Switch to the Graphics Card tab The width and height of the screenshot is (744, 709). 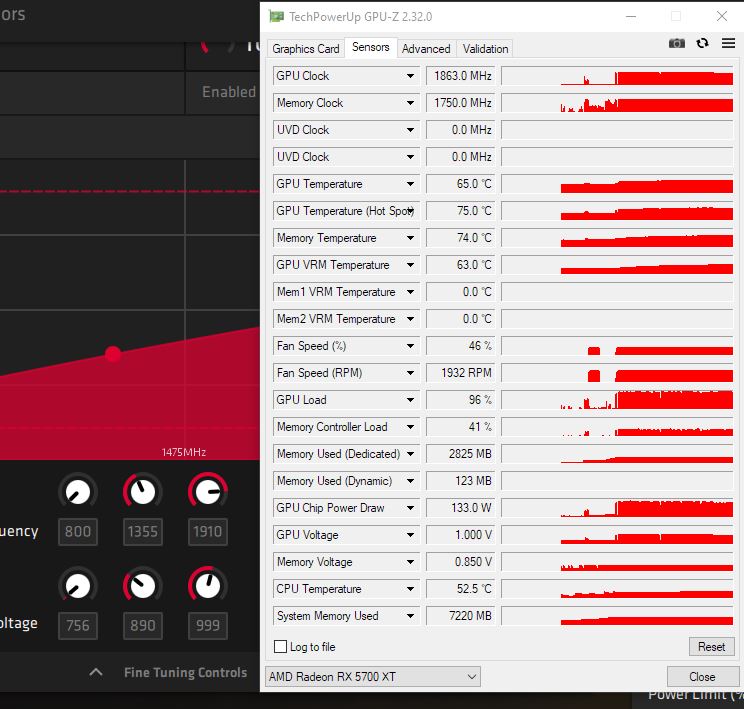(x=306, y=48)
